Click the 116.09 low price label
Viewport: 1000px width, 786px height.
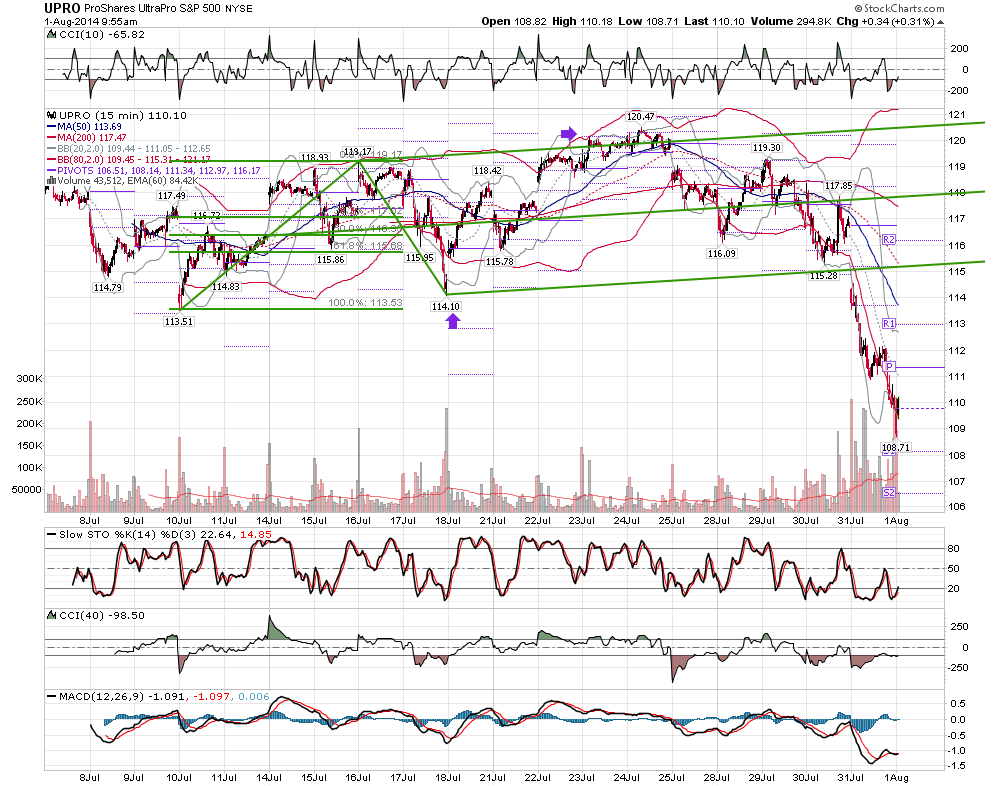click(721, 253)
